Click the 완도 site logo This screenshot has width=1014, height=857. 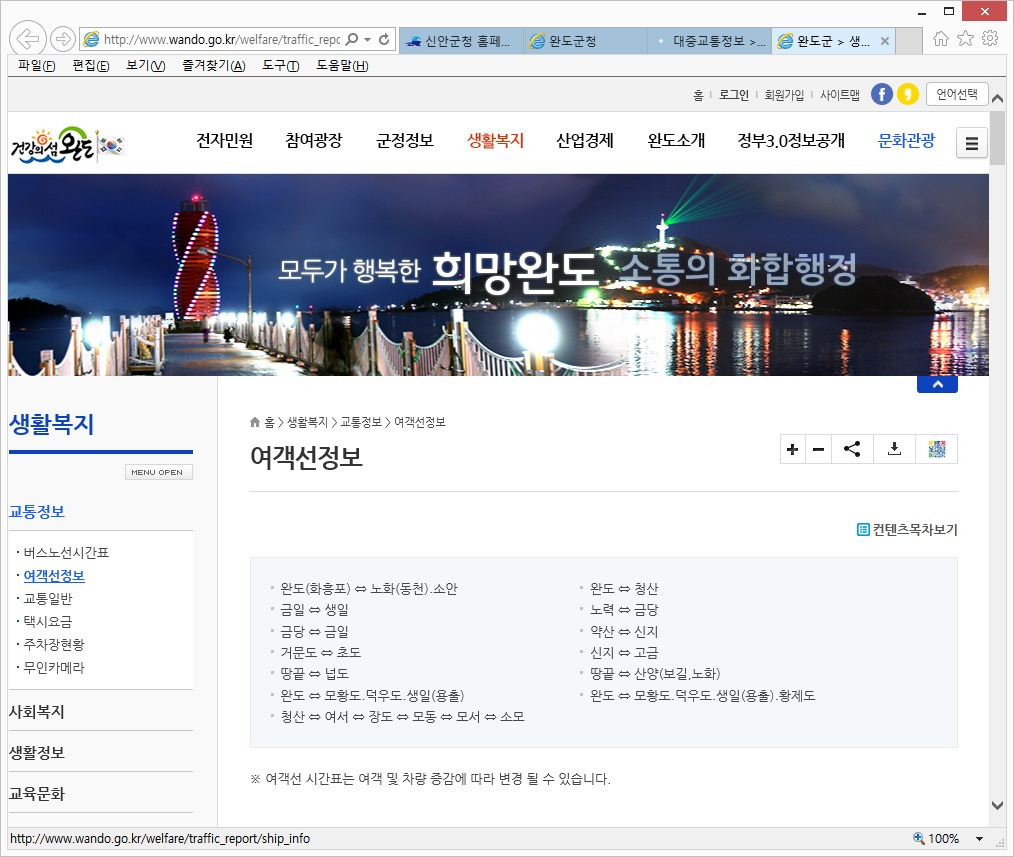67,145
